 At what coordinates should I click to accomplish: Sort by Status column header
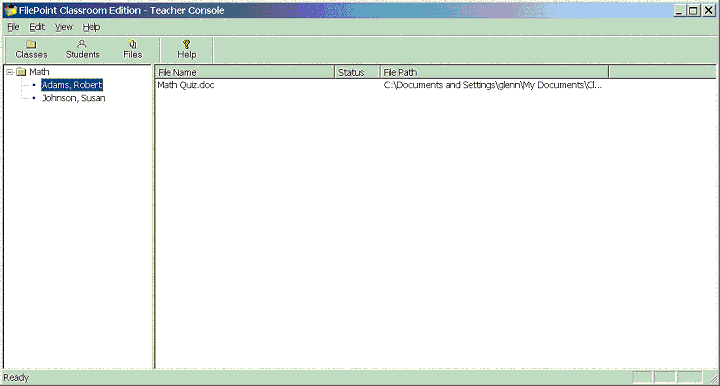tap(358, 72)
